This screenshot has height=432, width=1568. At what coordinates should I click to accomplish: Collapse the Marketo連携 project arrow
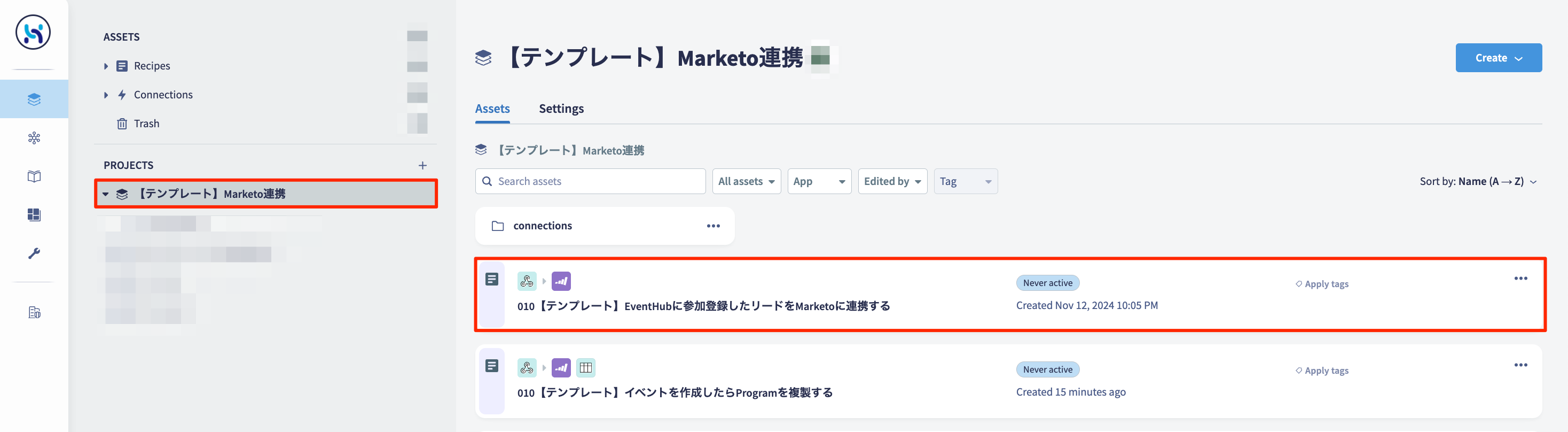pos(105,195)
